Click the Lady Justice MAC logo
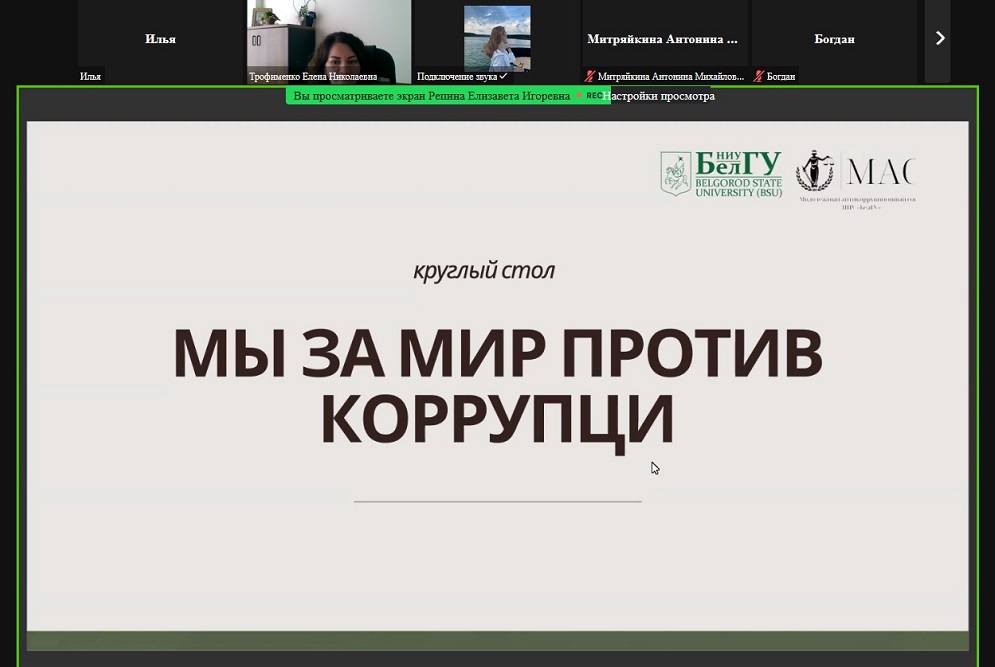This screenshot has width=995, height=667. tap(814, 171)
